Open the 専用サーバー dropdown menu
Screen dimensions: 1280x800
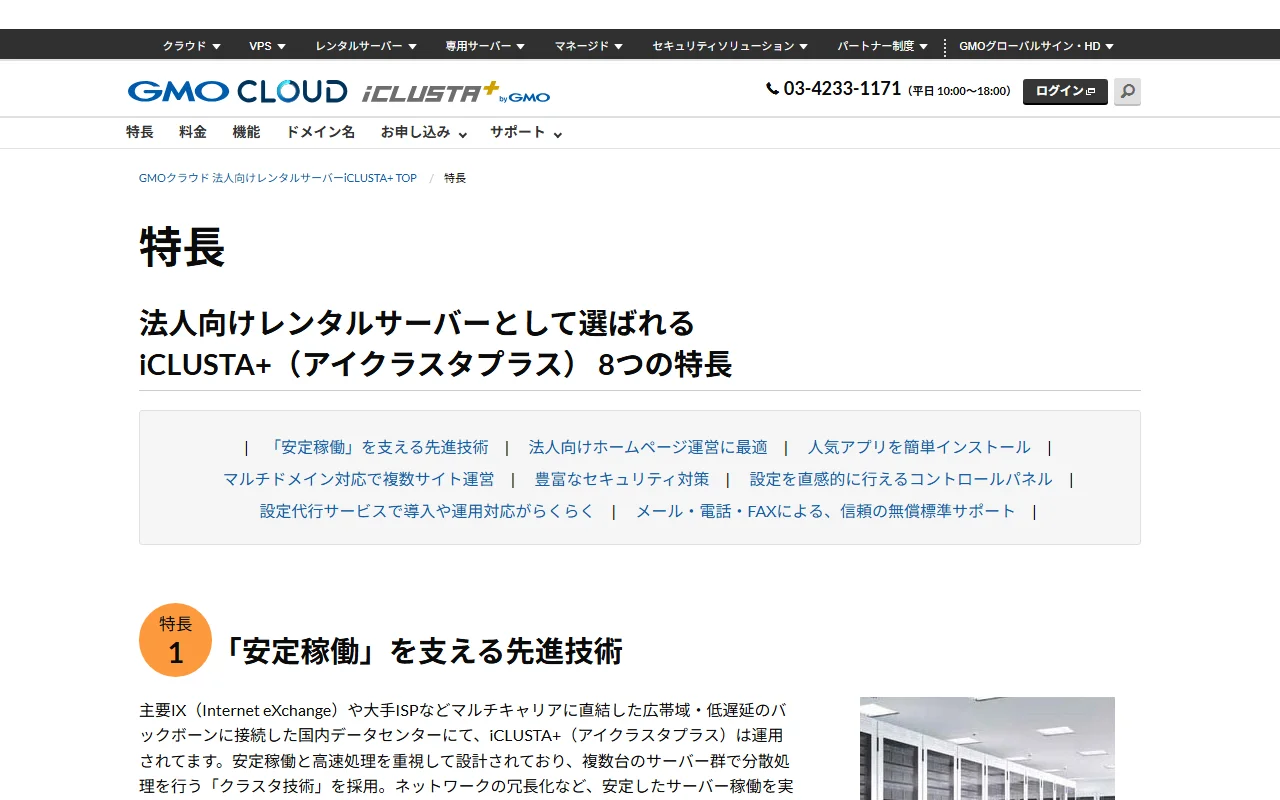[x=486, y=46]
